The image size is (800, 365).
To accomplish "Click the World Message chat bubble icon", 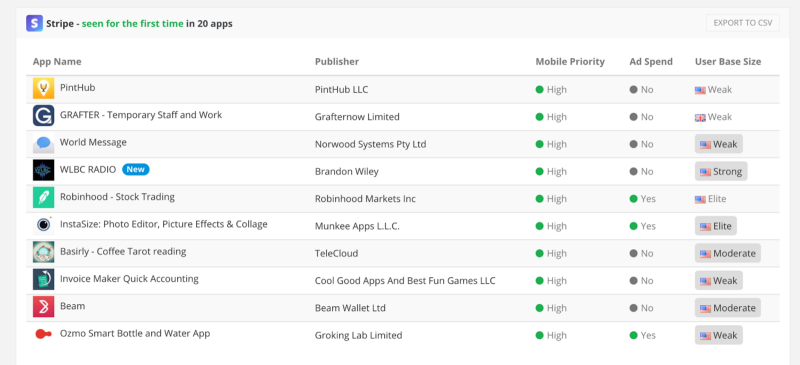I will [x=43, y=143].
